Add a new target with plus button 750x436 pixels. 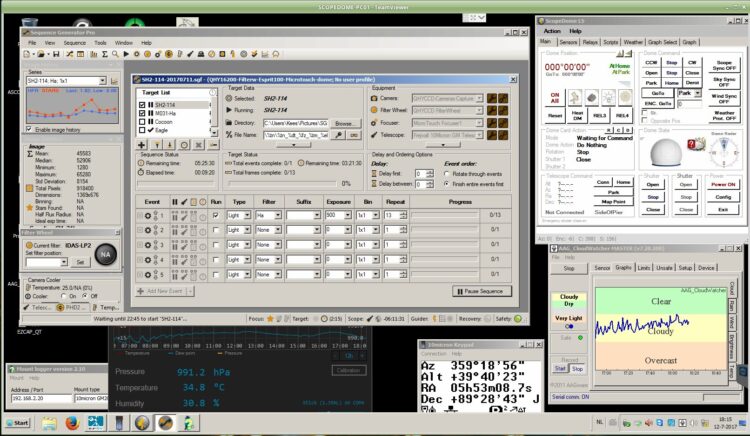click(x=142, y=145)
